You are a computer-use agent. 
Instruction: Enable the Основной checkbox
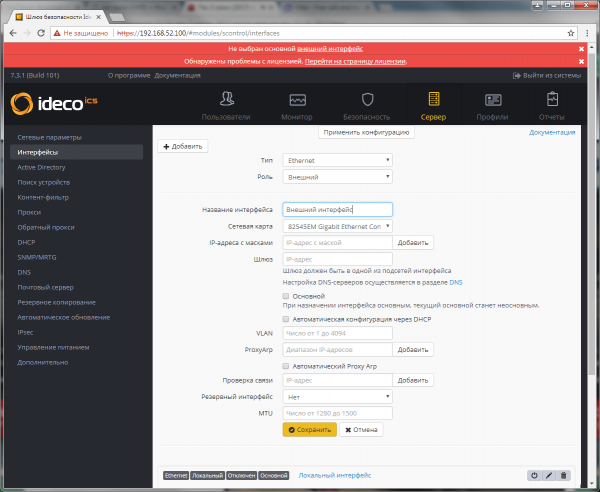coord(286,296)
